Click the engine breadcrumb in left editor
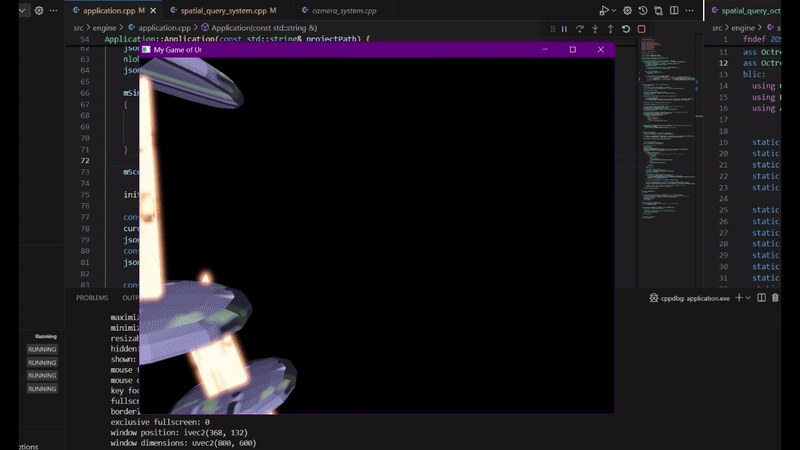Image resolution: width=800 pixels, height=450 pixels. coord(104,28)
